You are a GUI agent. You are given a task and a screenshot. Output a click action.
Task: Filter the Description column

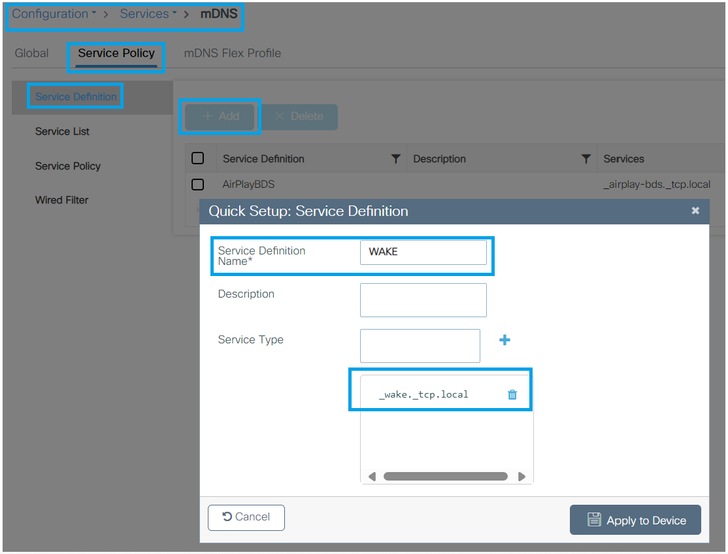pos(586,159)
